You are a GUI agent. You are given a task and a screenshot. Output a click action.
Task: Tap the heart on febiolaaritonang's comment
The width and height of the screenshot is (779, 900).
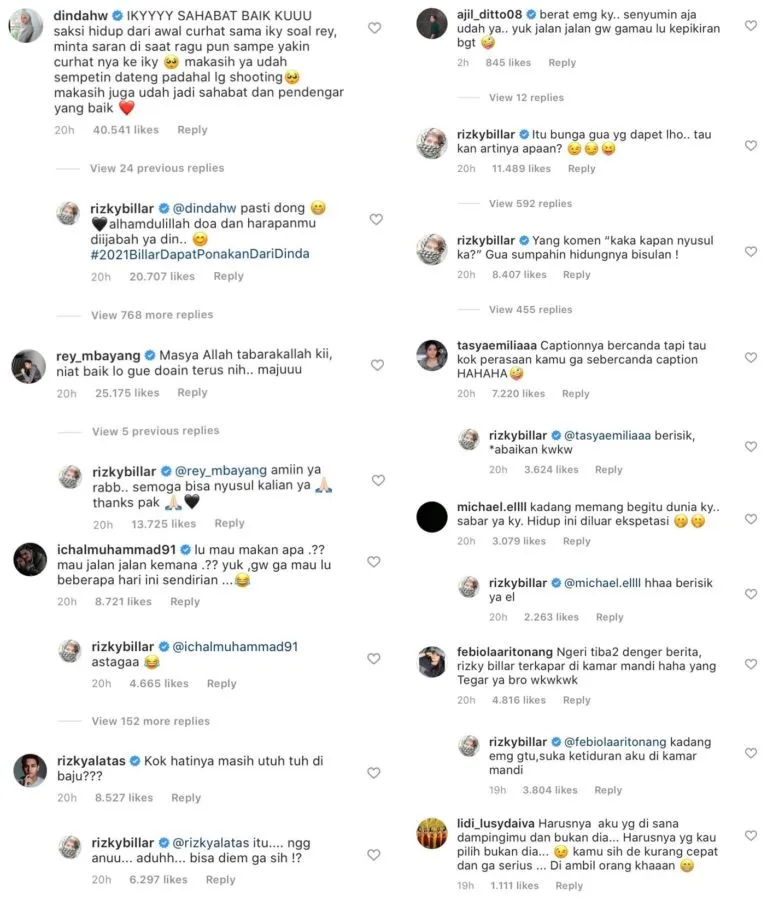[751, 664]
